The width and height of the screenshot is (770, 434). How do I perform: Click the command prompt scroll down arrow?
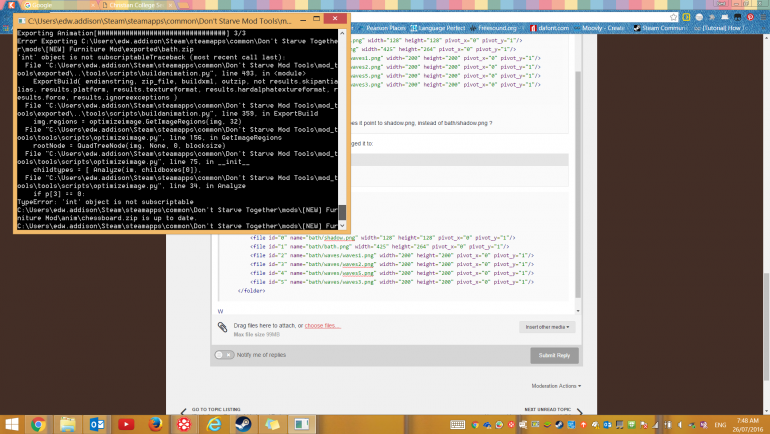[342, 225]
